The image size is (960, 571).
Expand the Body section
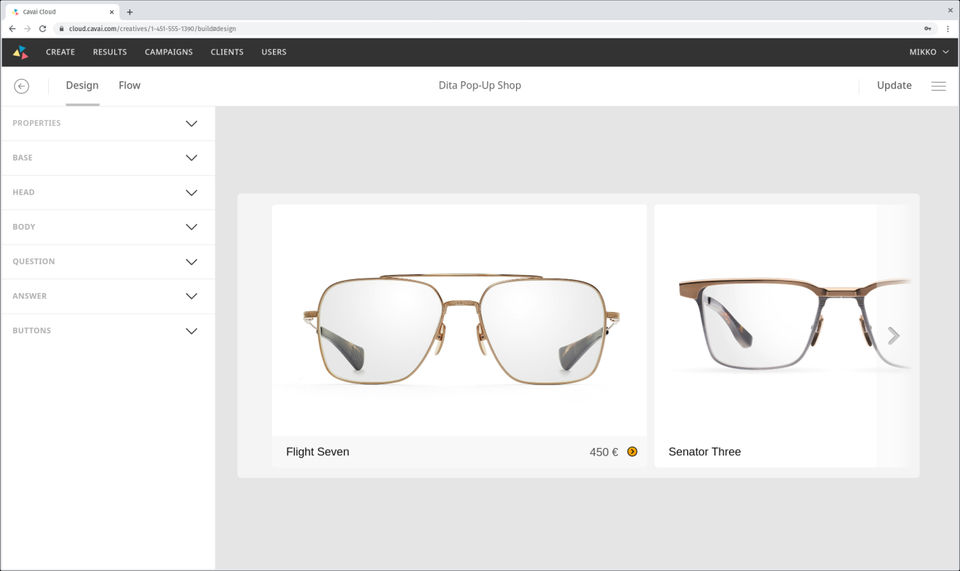[x=108, y=227]
